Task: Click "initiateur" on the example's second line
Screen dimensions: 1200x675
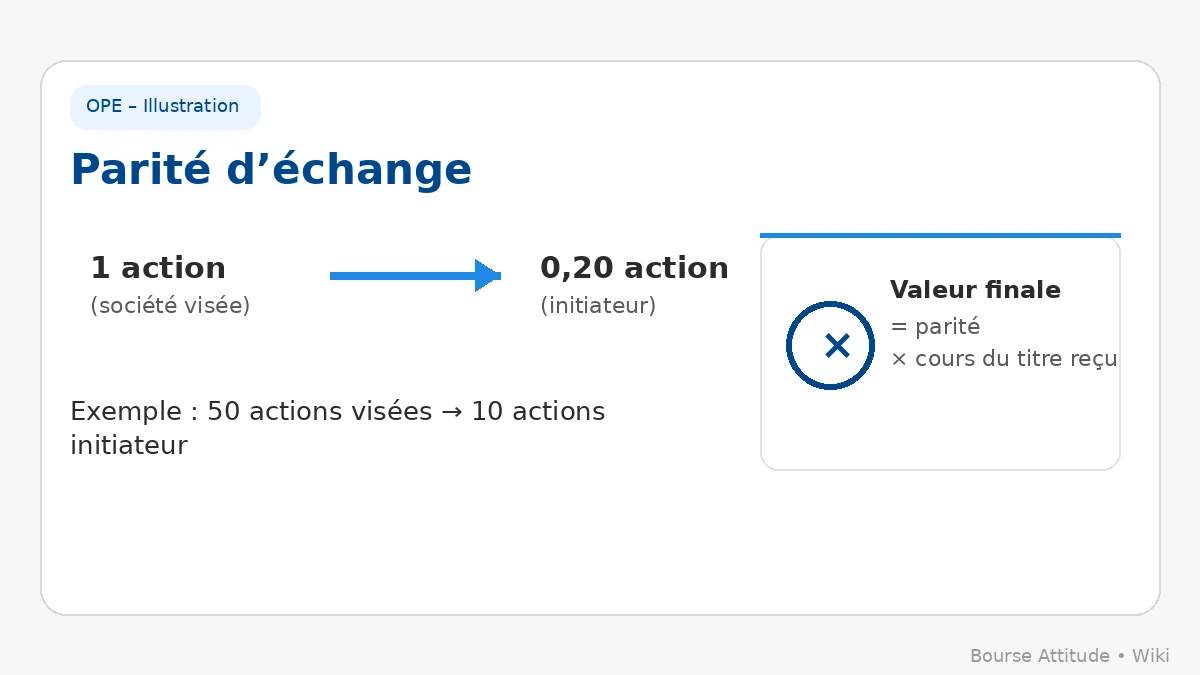Action: (x=129, y=445)
